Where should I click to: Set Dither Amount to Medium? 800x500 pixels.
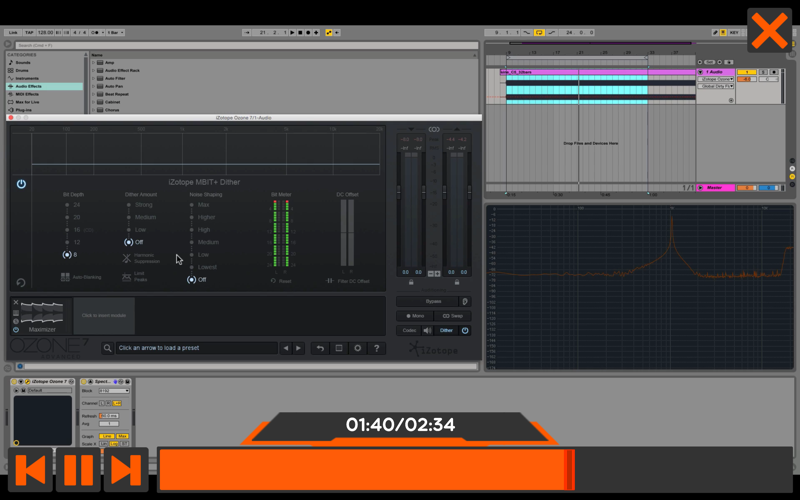tap(141, 217)
